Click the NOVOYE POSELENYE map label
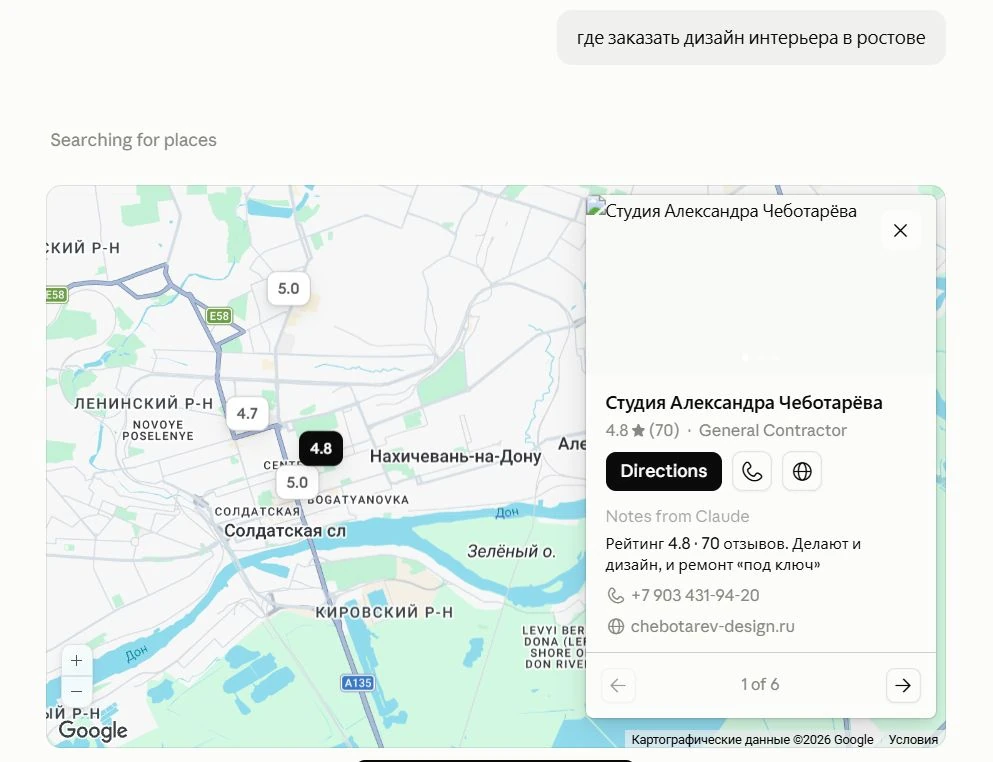 tap(158, 430)
